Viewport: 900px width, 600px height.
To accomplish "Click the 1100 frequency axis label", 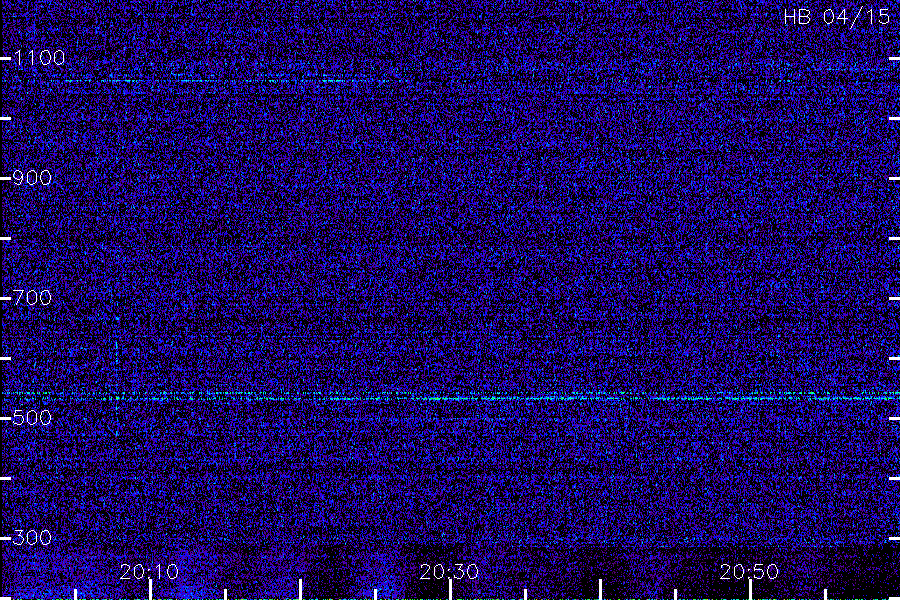I will click(39, 58).
